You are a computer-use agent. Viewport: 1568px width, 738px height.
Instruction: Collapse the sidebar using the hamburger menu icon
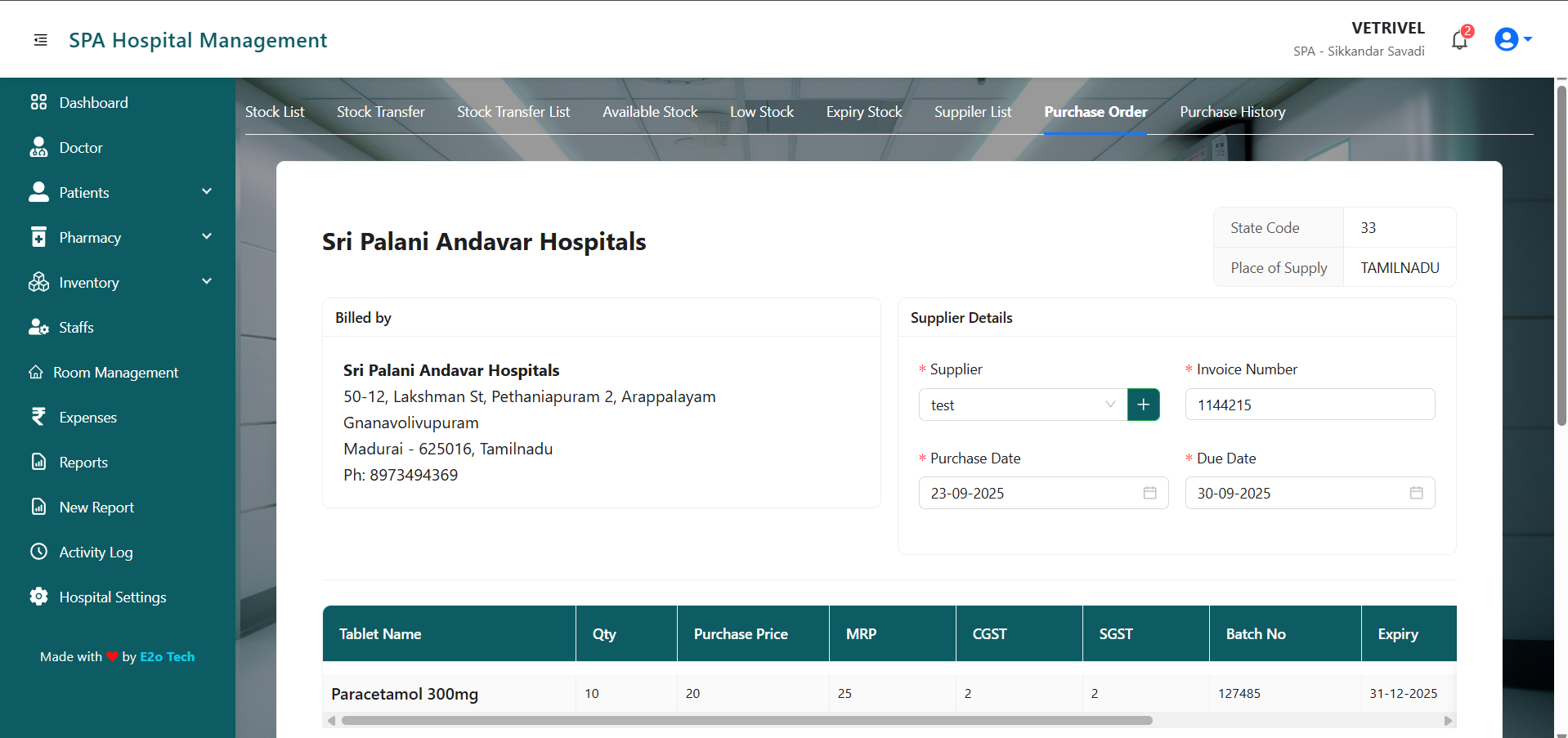point(40,40)
